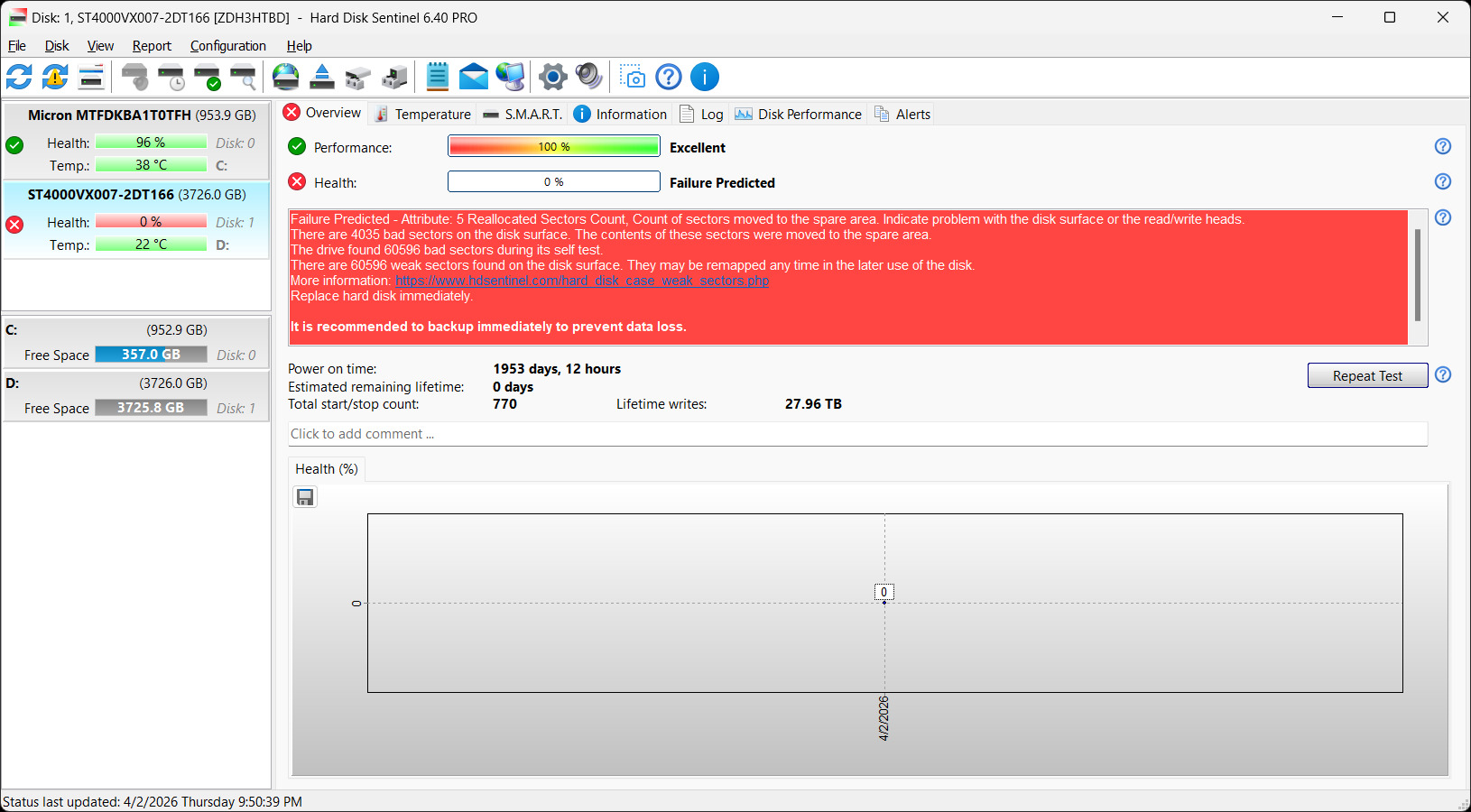Switch to the Temperature tab
The image size is (1471, 812).
[422, 114]
